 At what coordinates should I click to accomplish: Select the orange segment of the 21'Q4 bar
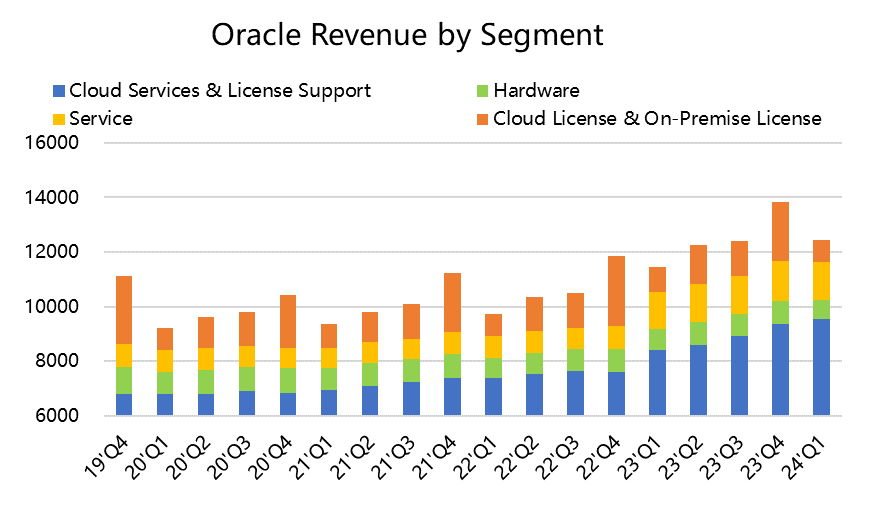pos(452,303)
